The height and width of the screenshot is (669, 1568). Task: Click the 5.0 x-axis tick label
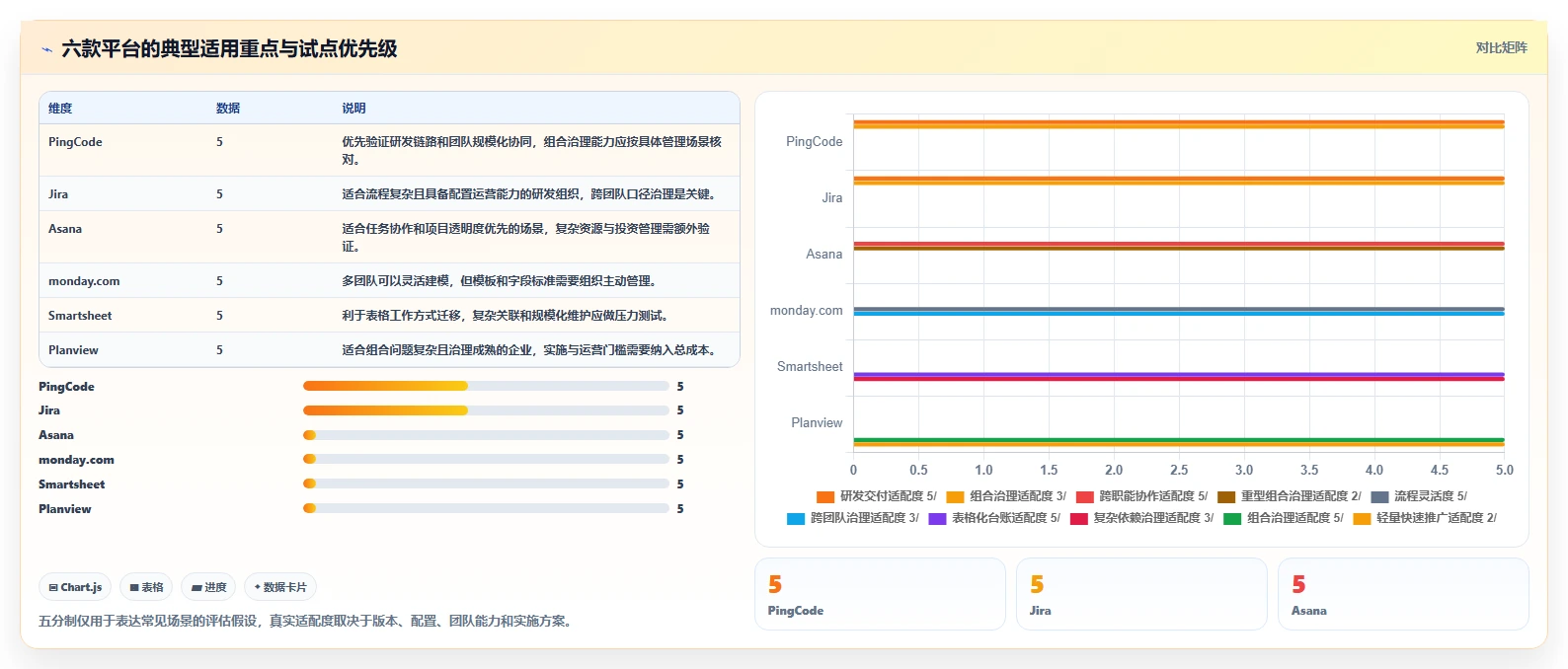1504,471
